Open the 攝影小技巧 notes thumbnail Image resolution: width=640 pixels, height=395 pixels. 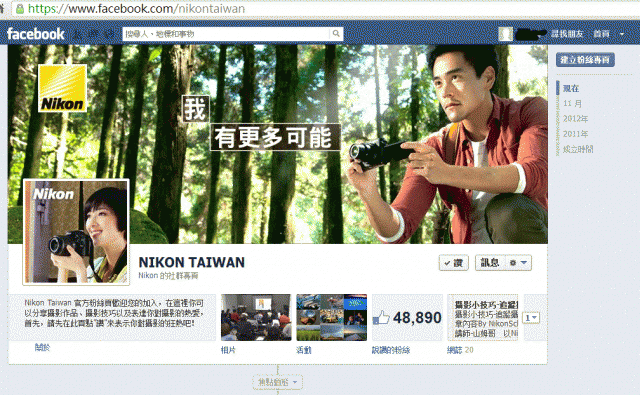[x=483, y=317]
